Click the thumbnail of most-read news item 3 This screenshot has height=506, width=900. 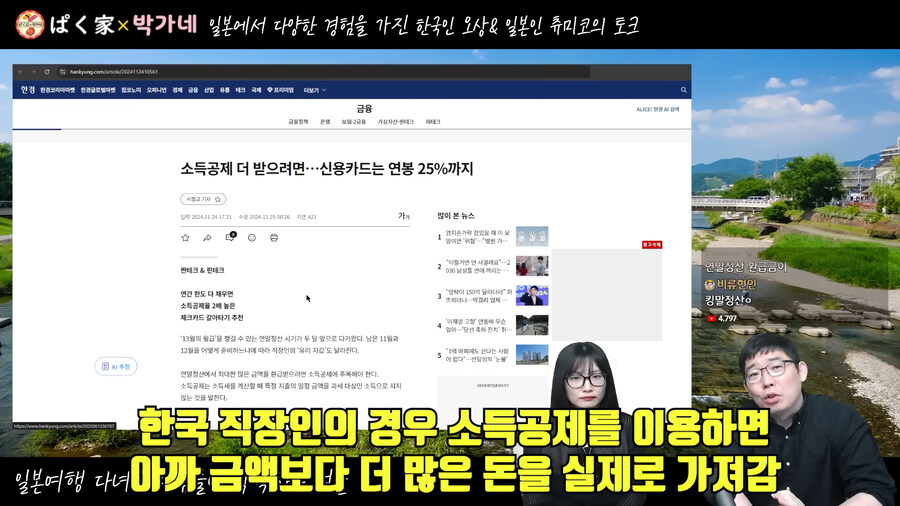[532, 295]
